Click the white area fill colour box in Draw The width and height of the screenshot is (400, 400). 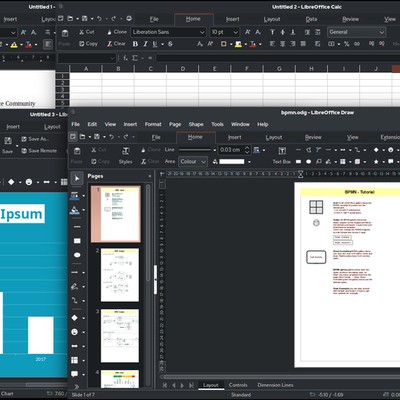(x=232, y=162)
